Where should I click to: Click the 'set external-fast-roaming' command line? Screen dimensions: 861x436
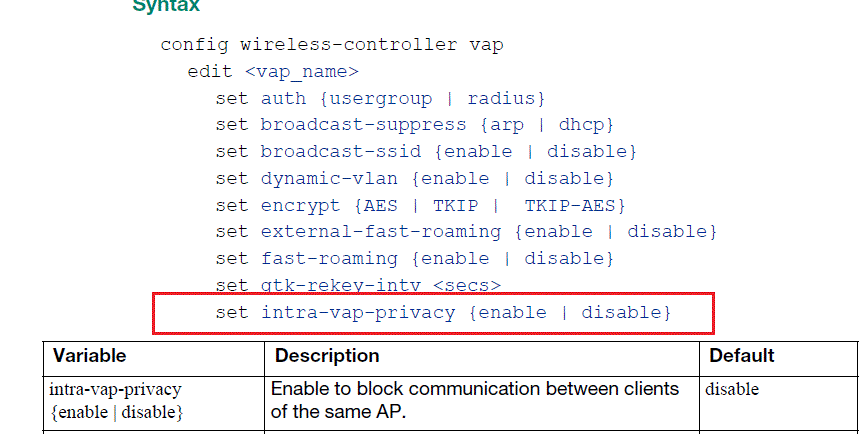467,232
